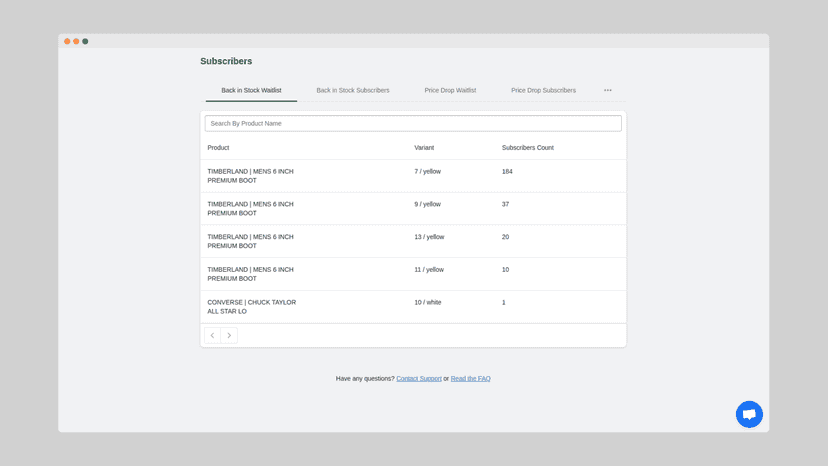Select the 7 / yellow variant cell
The height and width of the screenshot is (466, 828).
click(427, 171)
